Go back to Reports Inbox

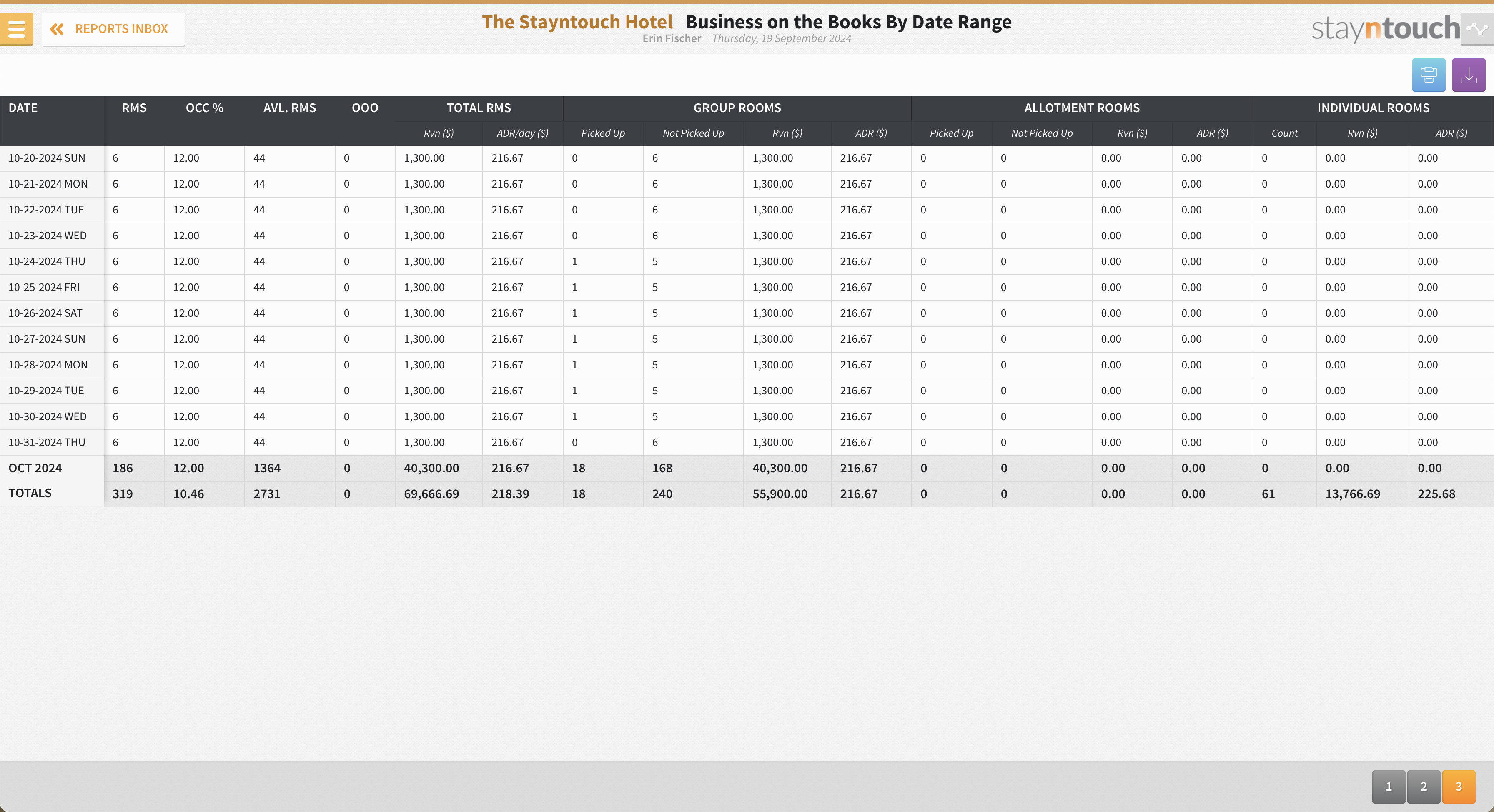point(120,29)
